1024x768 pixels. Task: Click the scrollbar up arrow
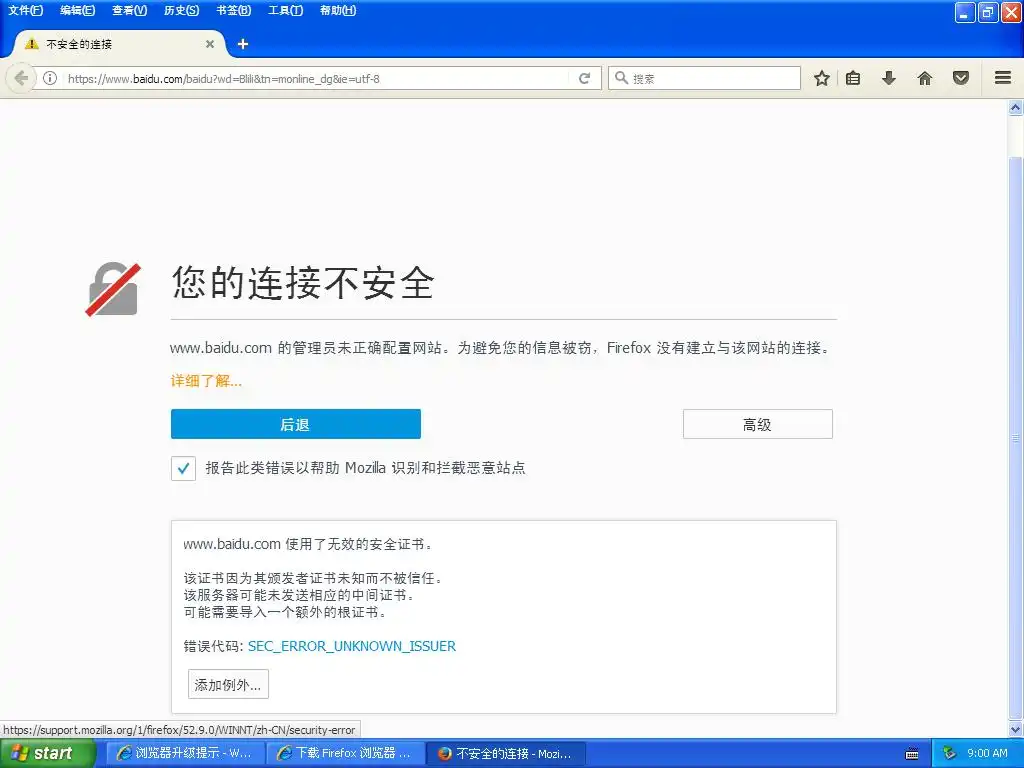(x=1016, y=107)
